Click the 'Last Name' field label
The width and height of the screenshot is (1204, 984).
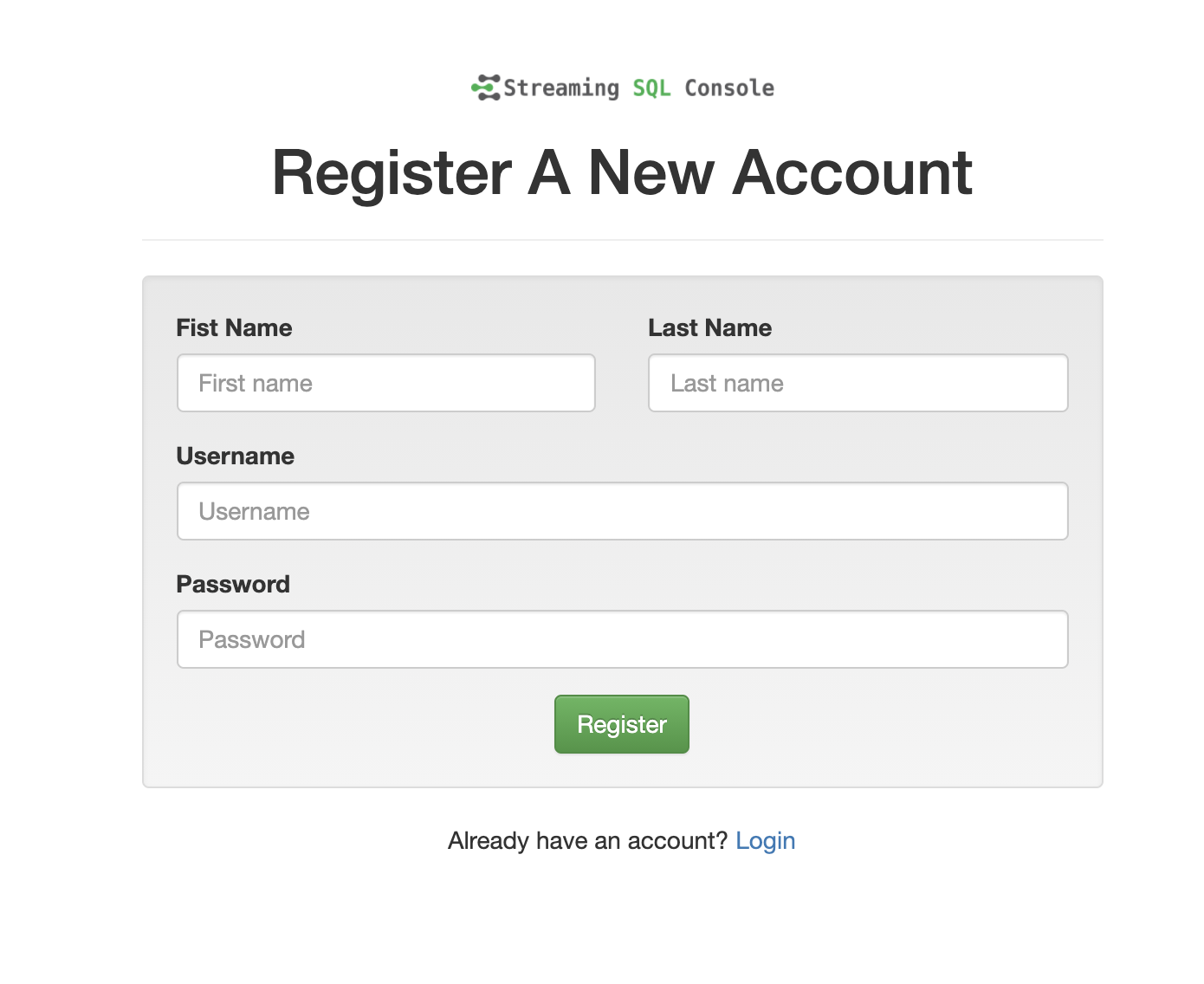click(x=709, y=328)
